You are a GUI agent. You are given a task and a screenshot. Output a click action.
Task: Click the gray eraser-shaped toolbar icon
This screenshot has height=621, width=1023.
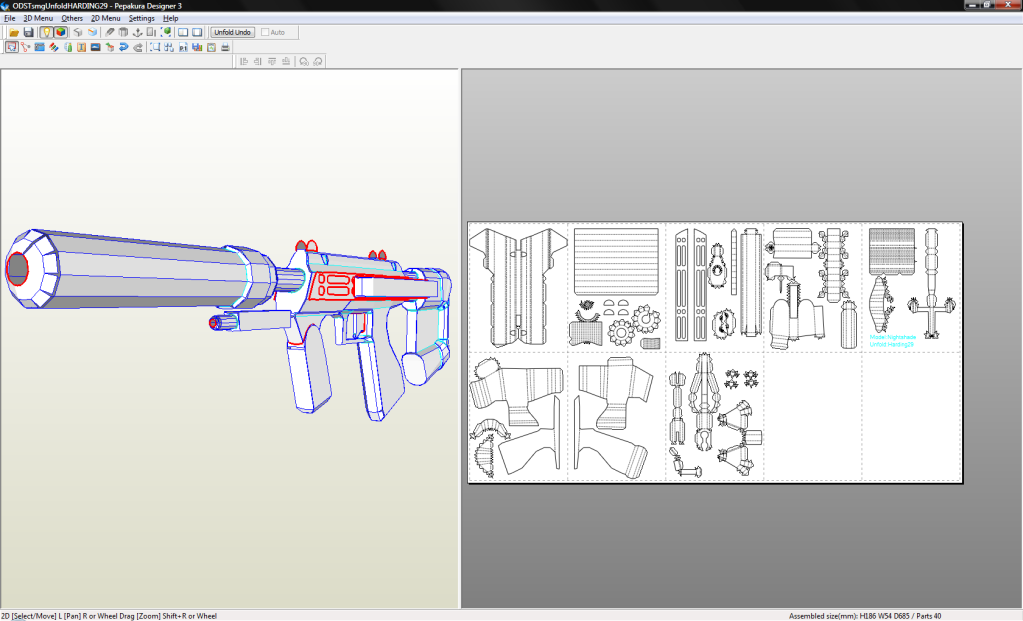coord(110,32)
